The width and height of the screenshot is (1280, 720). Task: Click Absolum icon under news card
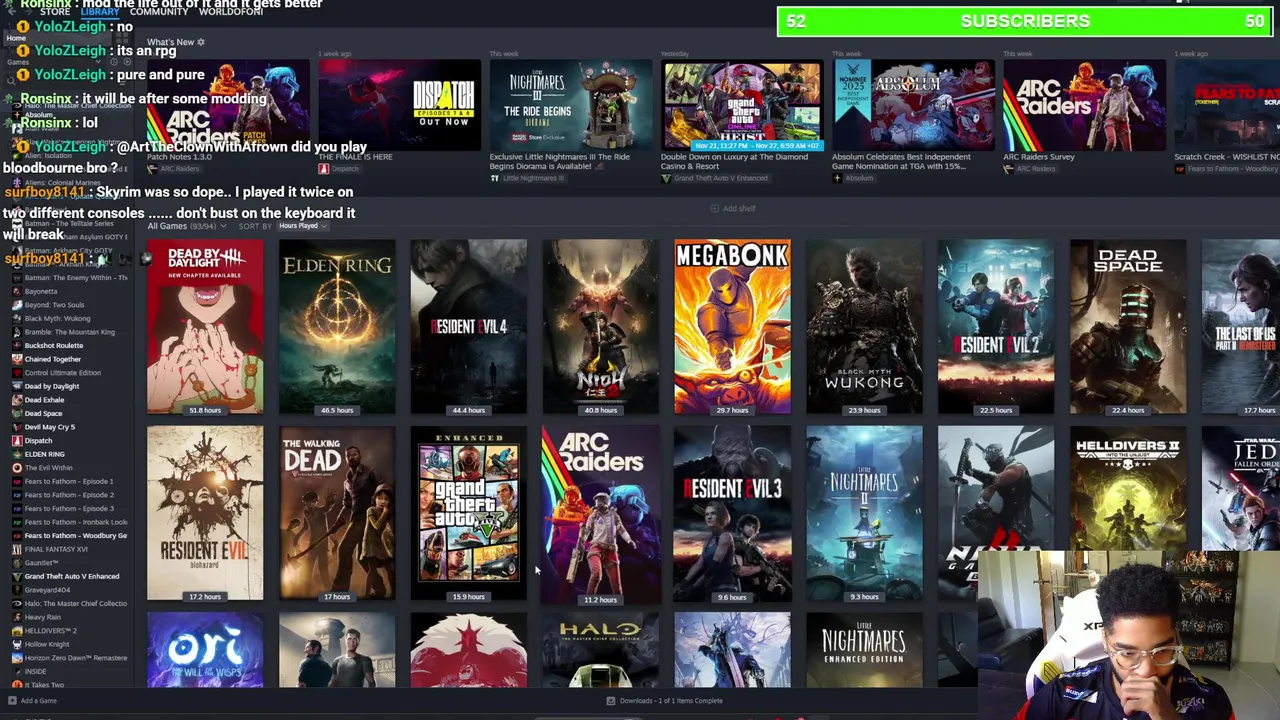pos(837,178)
